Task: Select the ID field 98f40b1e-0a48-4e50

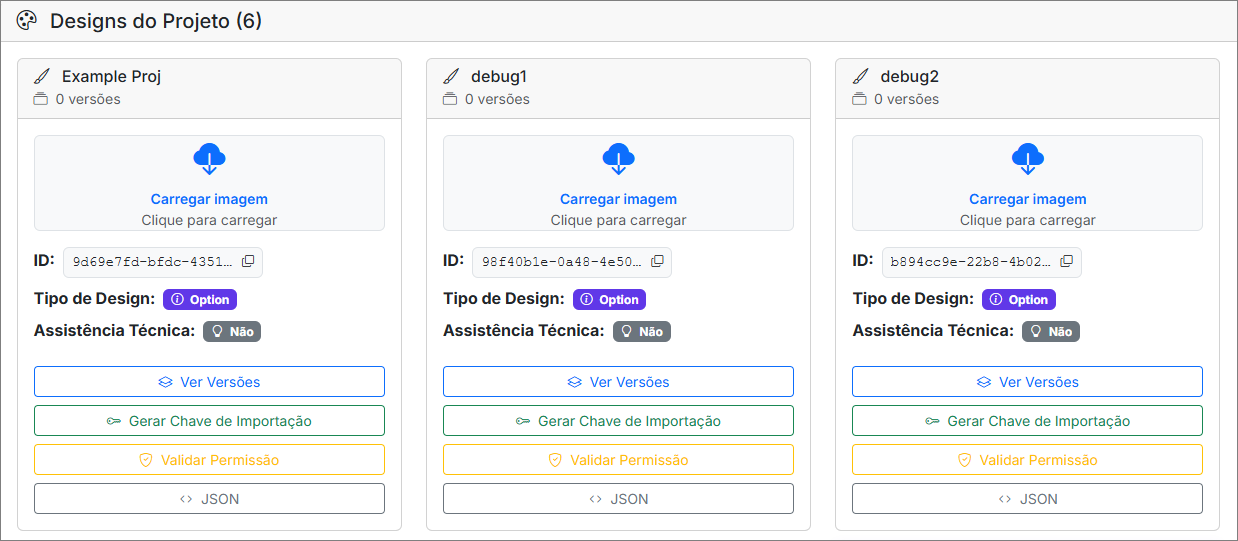Action: [572, 262]
